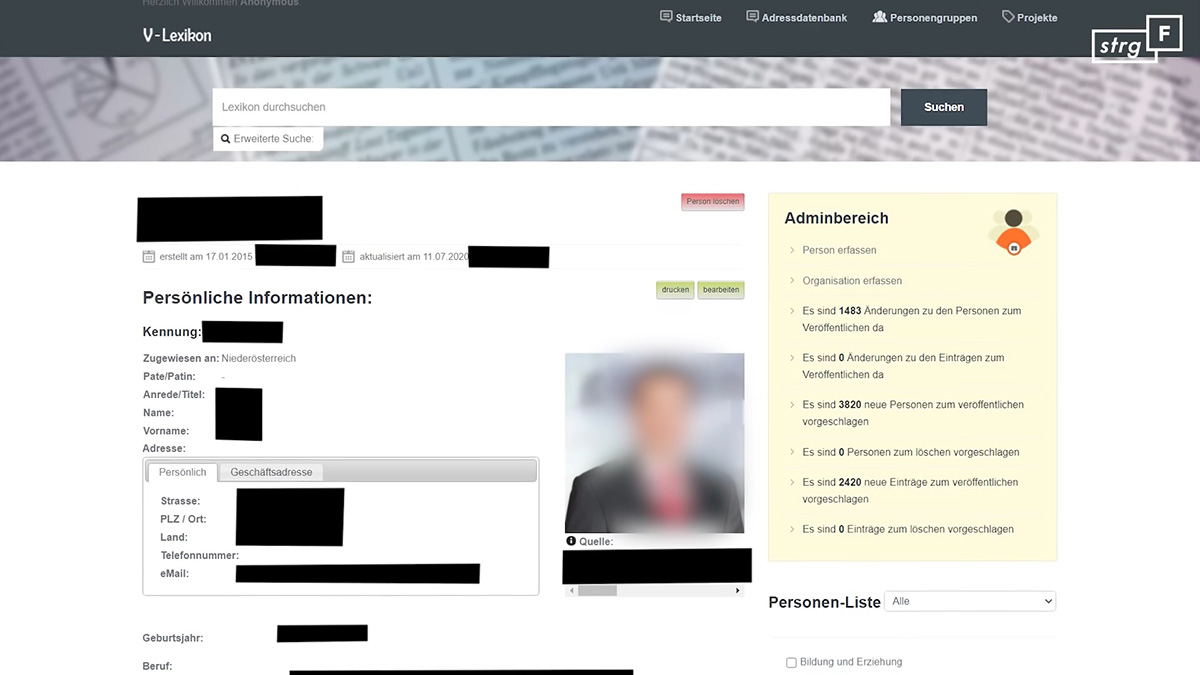The image size is (1200, 675).
Task: Click the 'erstellt am 17.01.2015' text
Action: (206, 257)
